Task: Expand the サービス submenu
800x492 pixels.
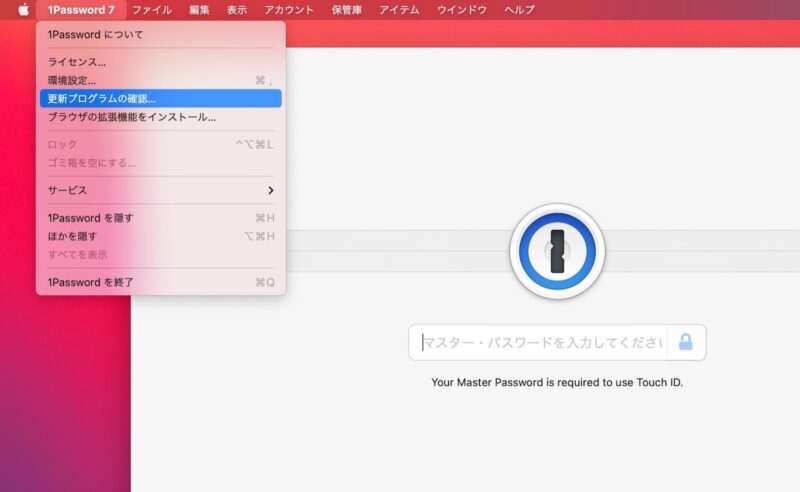Action: coord(160,190)
